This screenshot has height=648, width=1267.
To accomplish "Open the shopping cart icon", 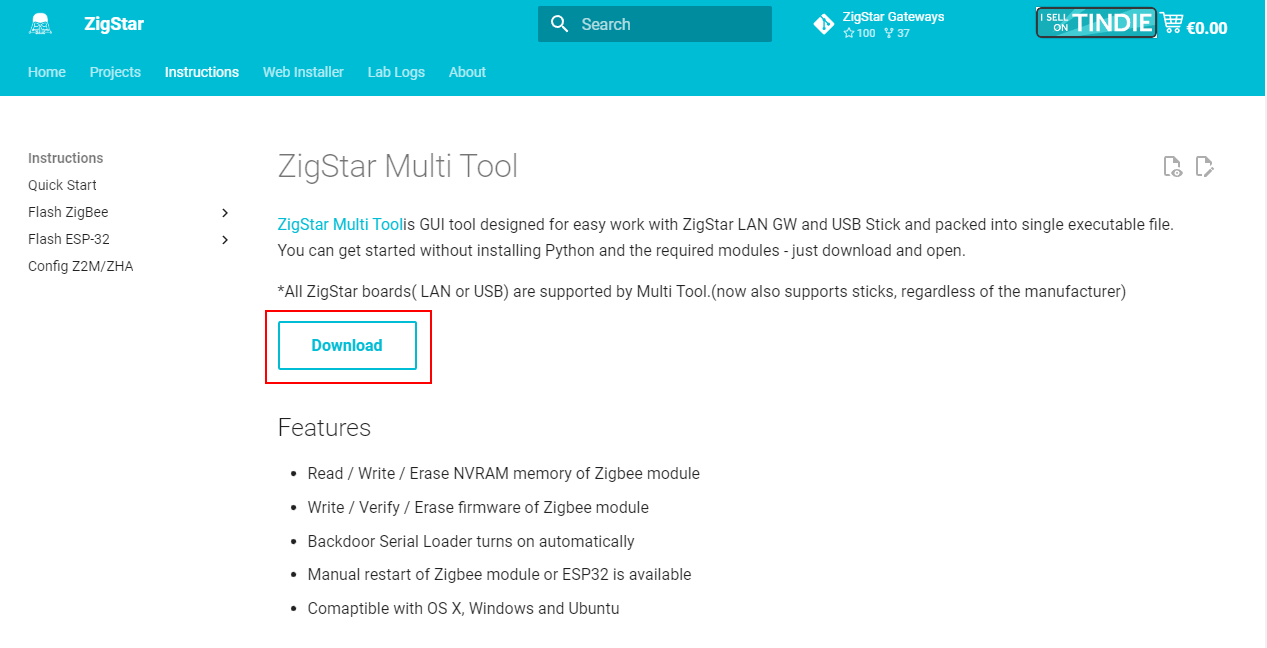I will (x=1172, y=24).
